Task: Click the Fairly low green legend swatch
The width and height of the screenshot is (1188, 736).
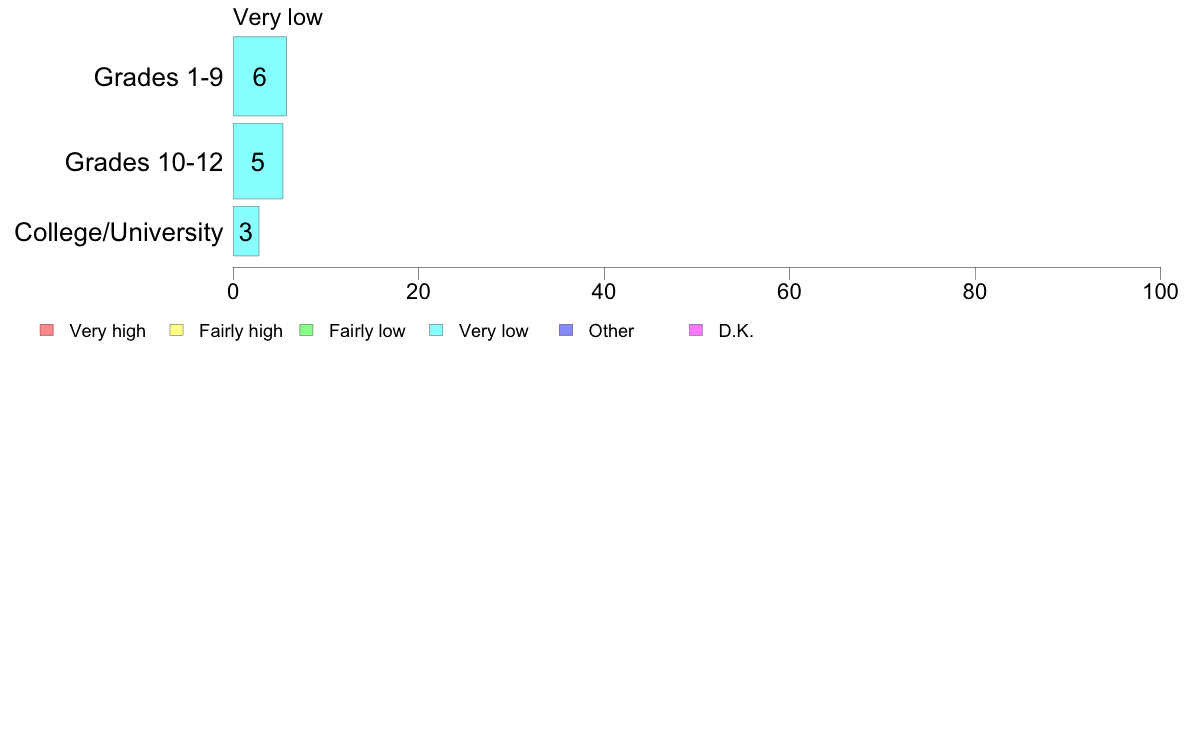Action: [x=306, y=330]
